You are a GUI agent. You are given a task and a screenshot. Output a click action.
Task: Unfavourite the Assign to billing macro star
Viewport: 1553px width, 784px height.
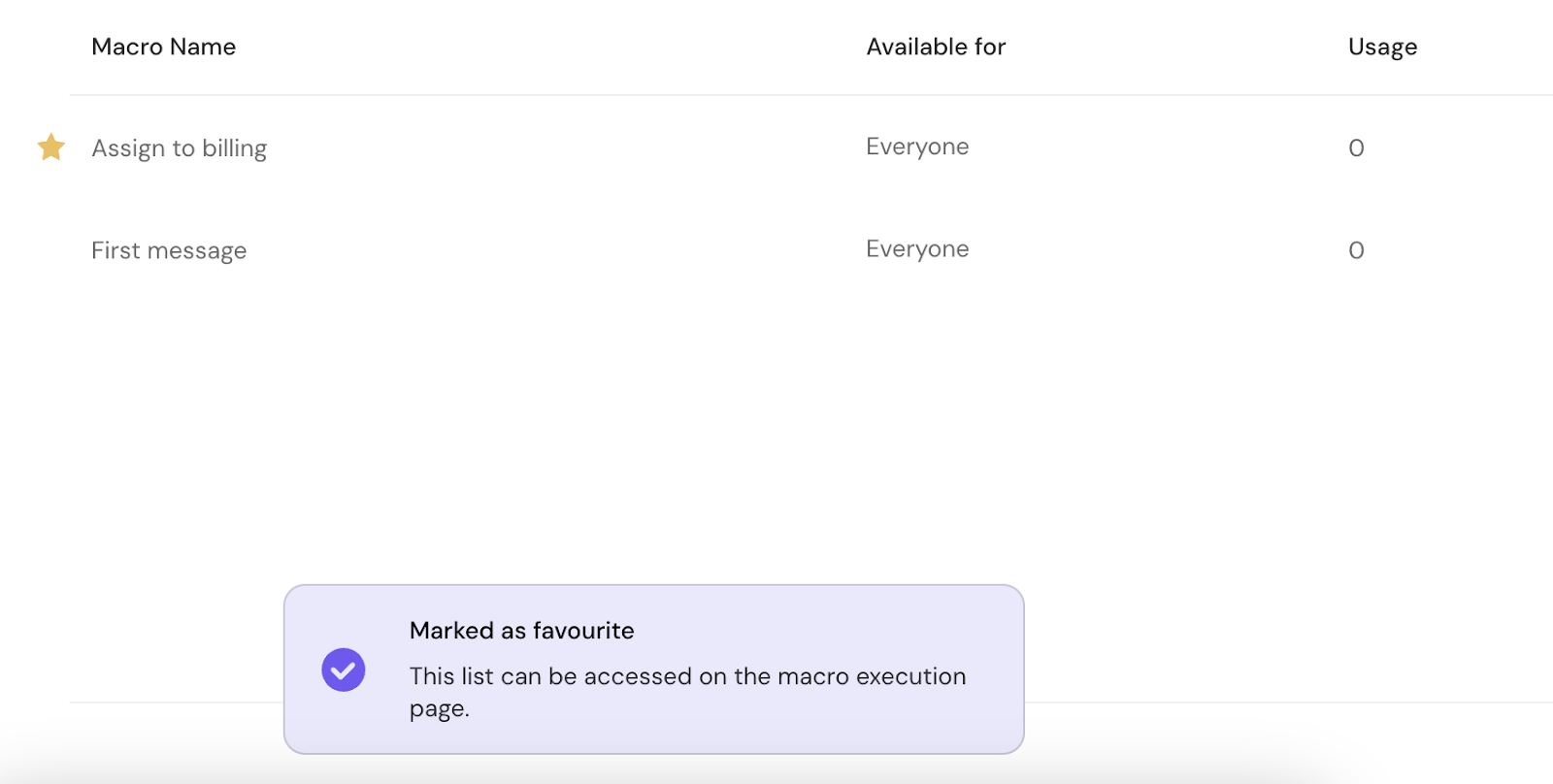(50, 147)
